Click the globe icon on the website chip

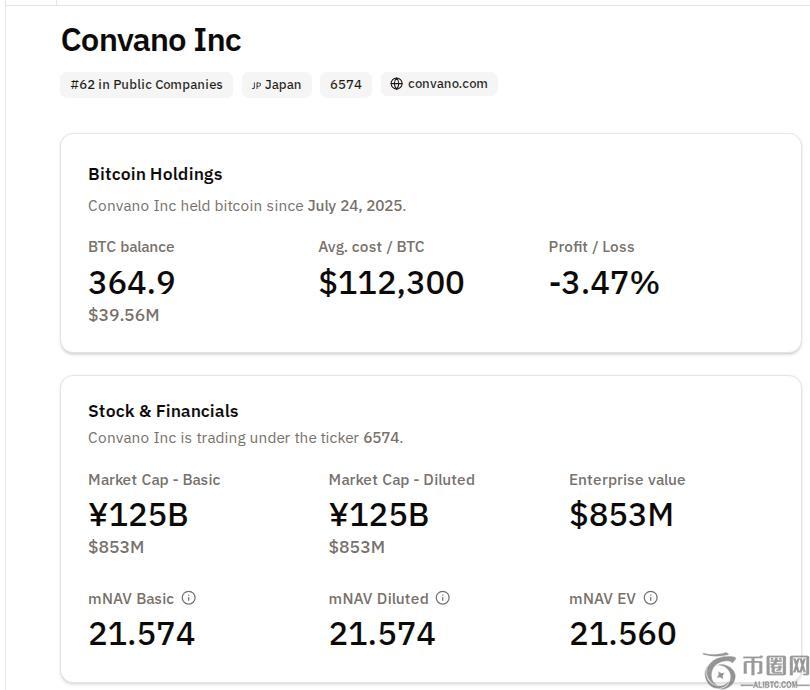(x=397, y=84)
